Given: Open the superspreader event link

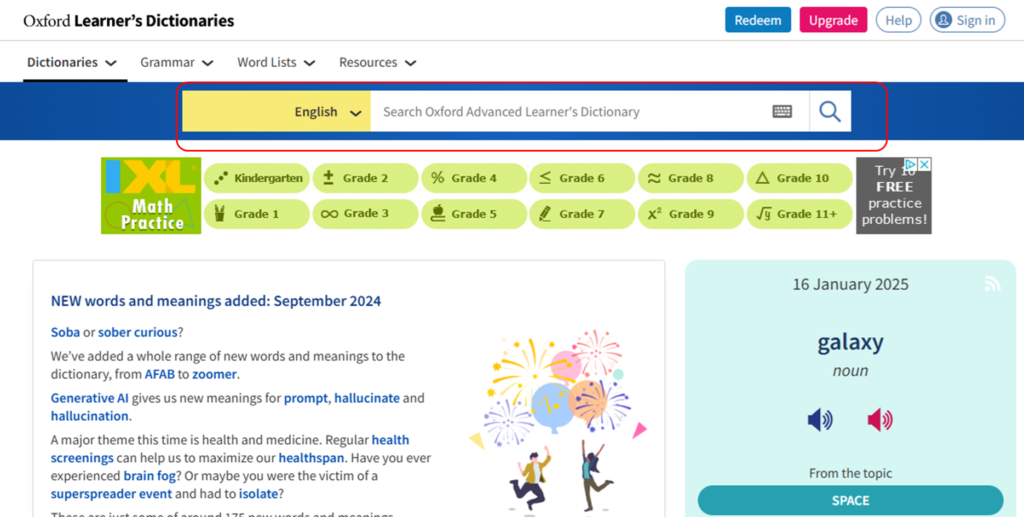Looking at the screenshot, I should click(x=111, y=494).
